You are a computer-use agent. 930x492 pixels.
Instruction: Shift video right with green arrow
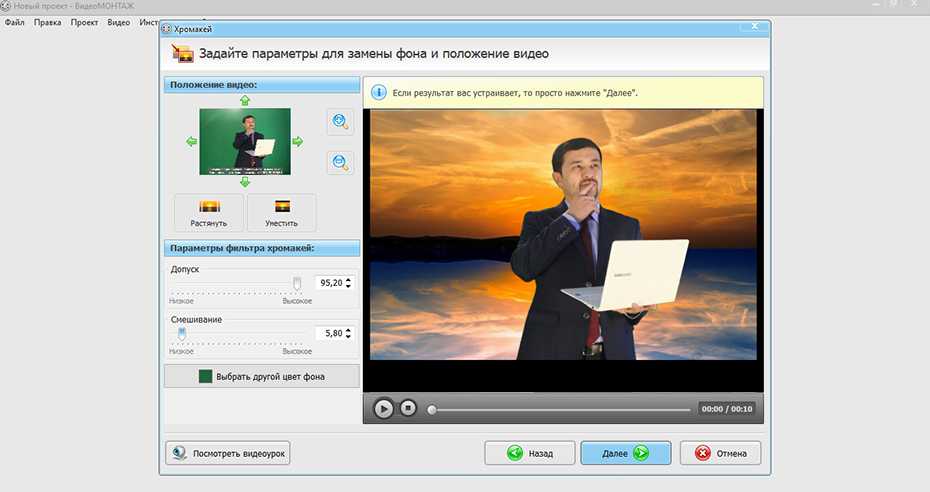[x=297, y=142]
